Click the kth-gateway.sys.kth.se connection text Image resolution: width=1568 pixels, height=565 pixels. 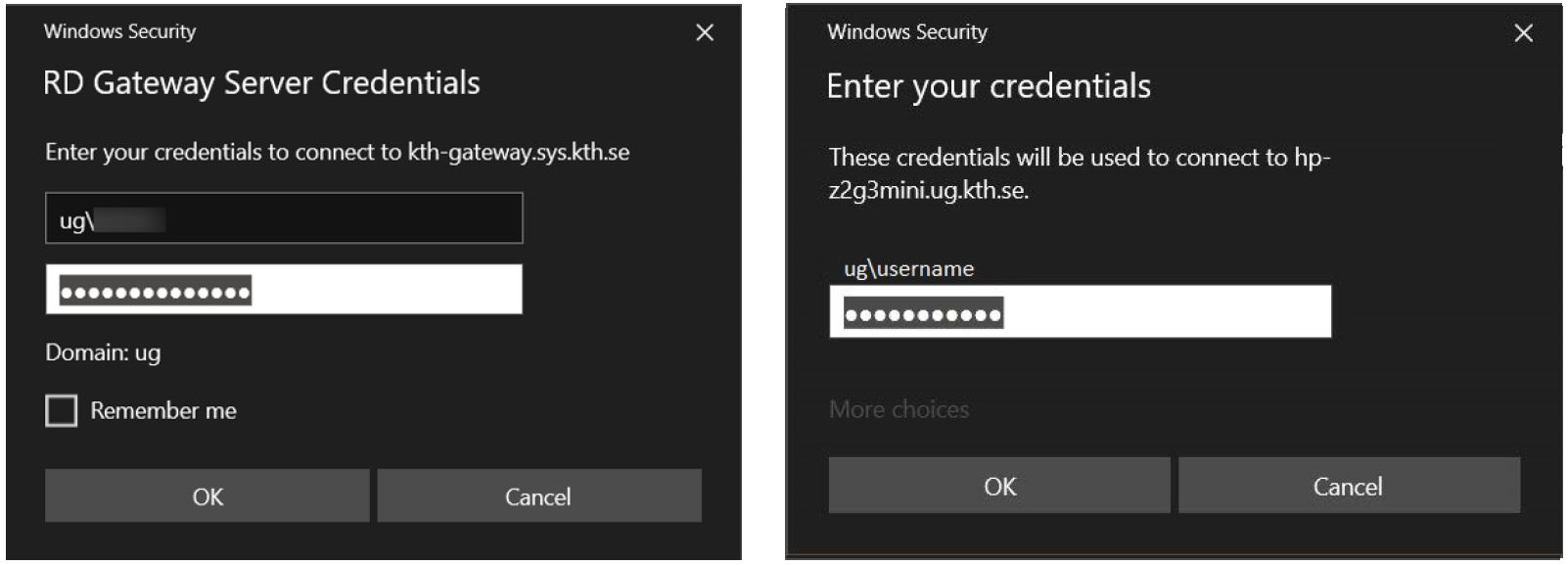pos(519,153)
